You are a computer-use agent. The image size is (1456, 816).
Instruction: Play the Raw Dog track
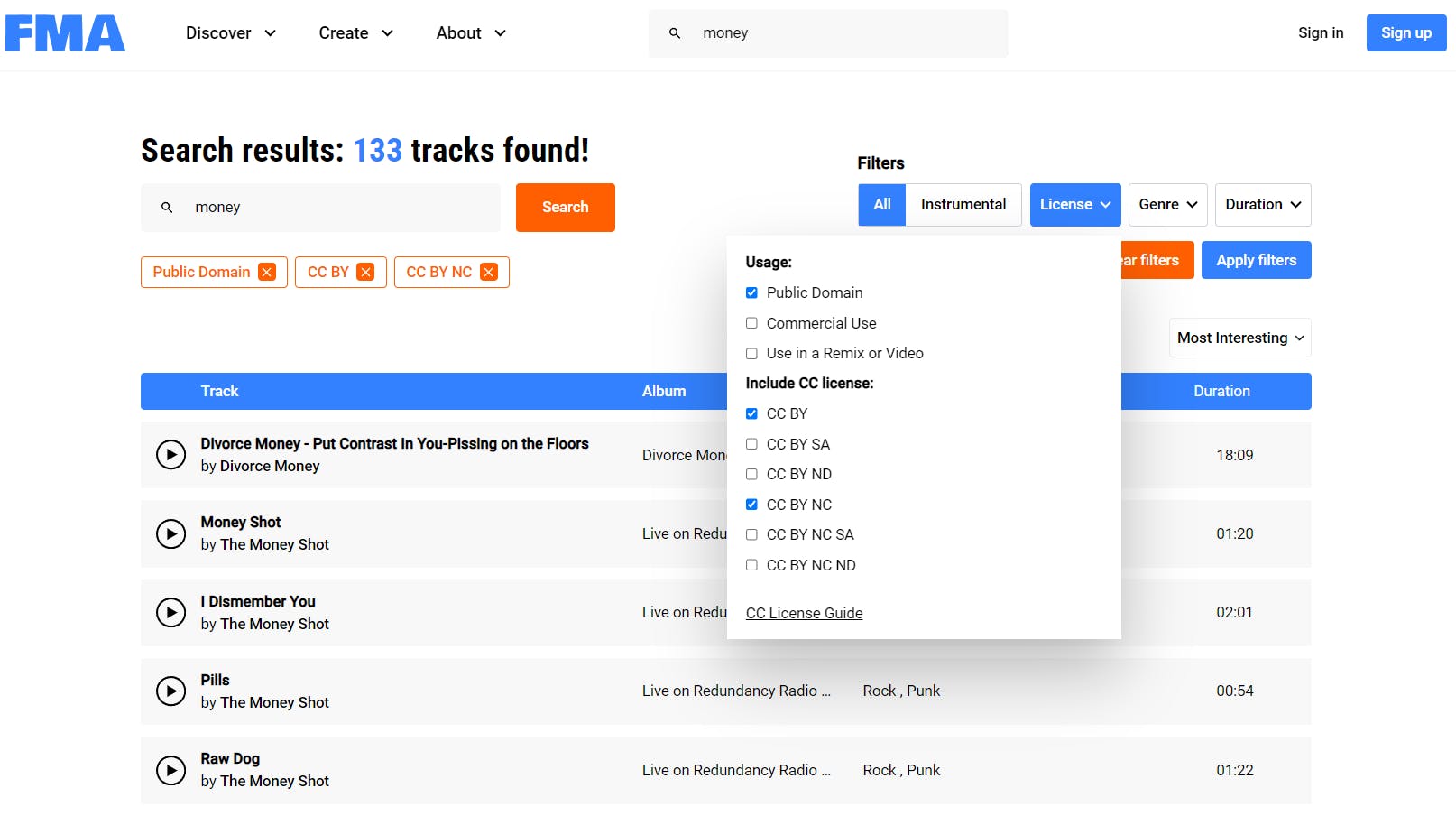[x=170, y=770]
